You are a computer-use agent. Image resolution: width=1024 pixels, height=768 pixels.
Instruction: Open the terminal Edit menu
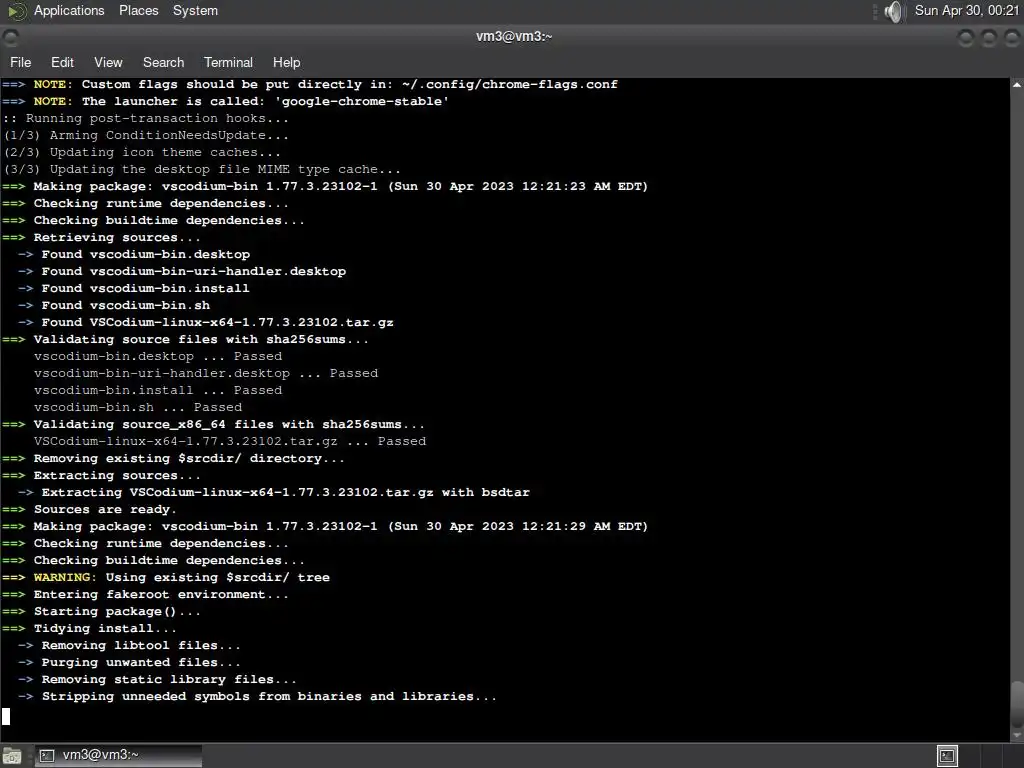[x=62, y=62]
